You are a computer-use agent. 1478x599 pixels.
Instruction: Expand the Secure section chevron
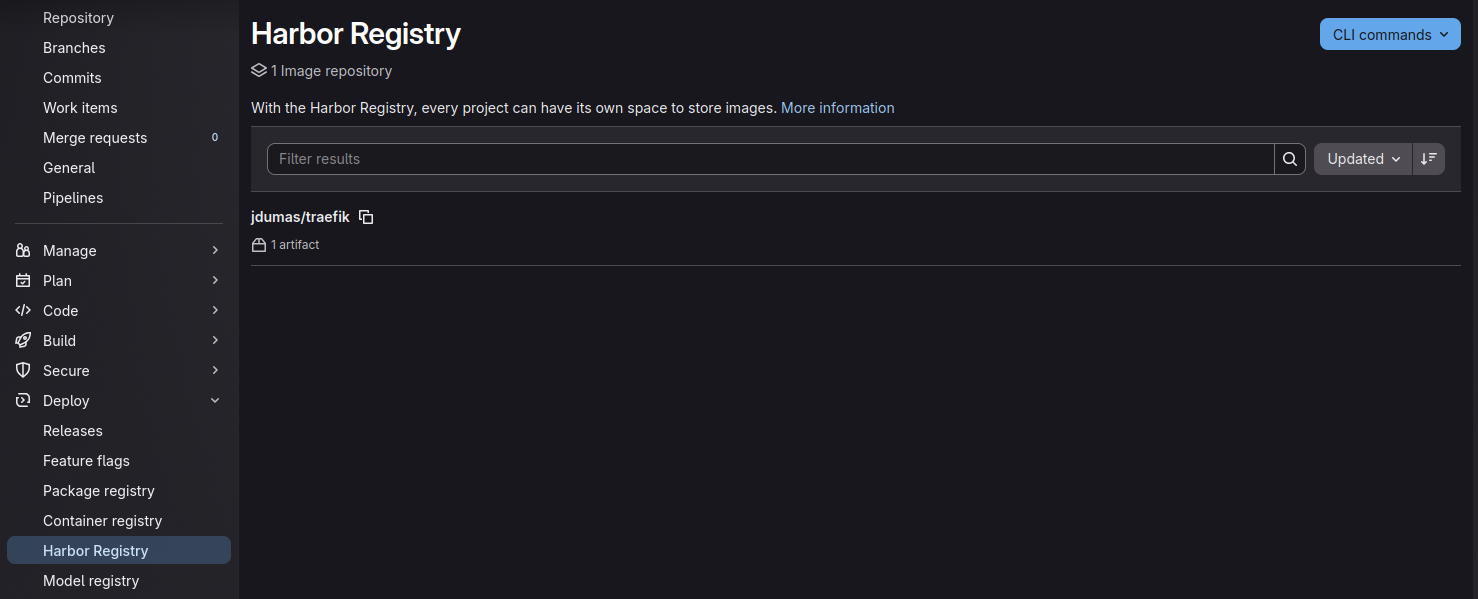pos(215,371)
